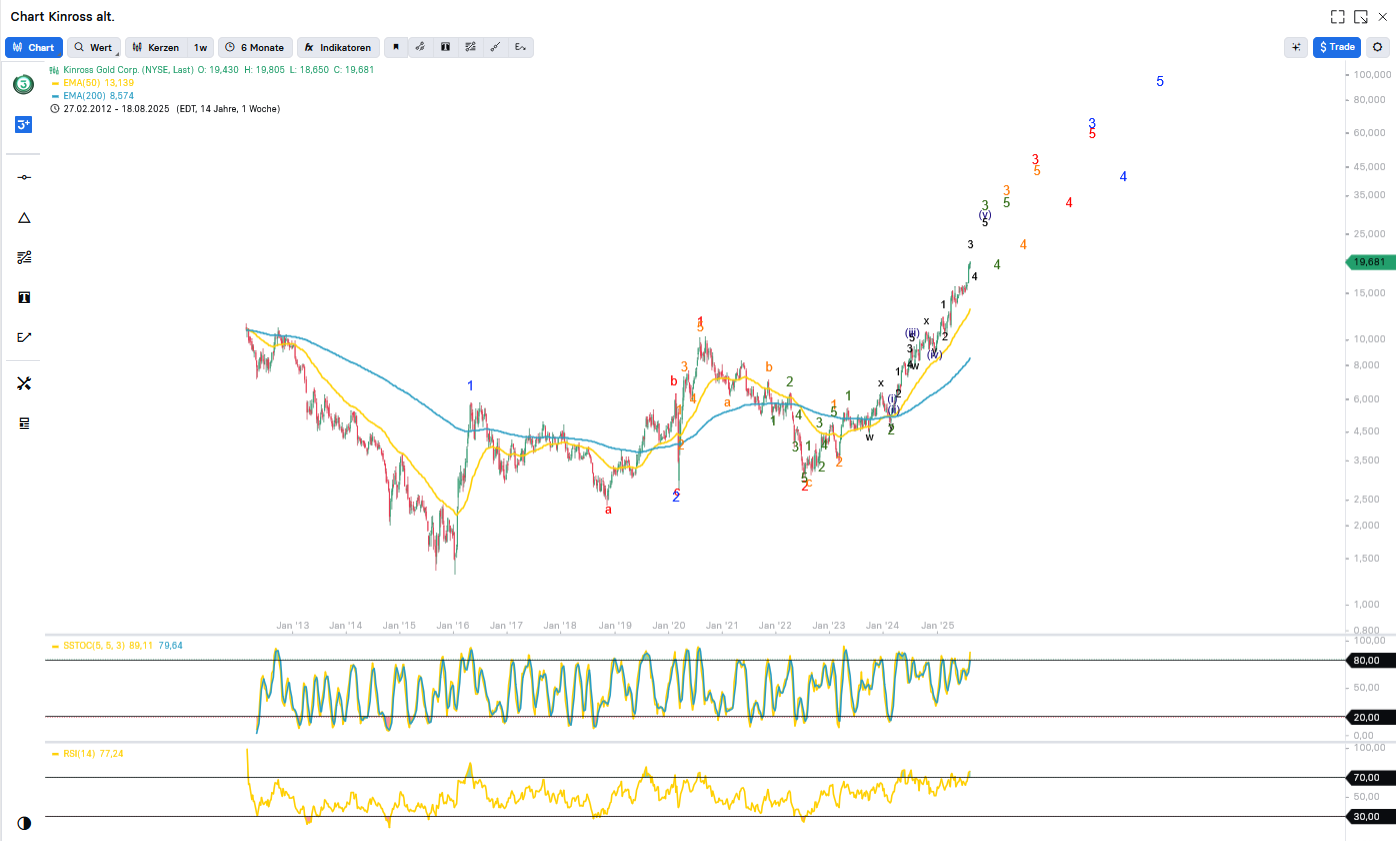Open the Kerzen chart type dropdown
The width and height of the screenshot is (1396, 841).
tap(156, 47)
